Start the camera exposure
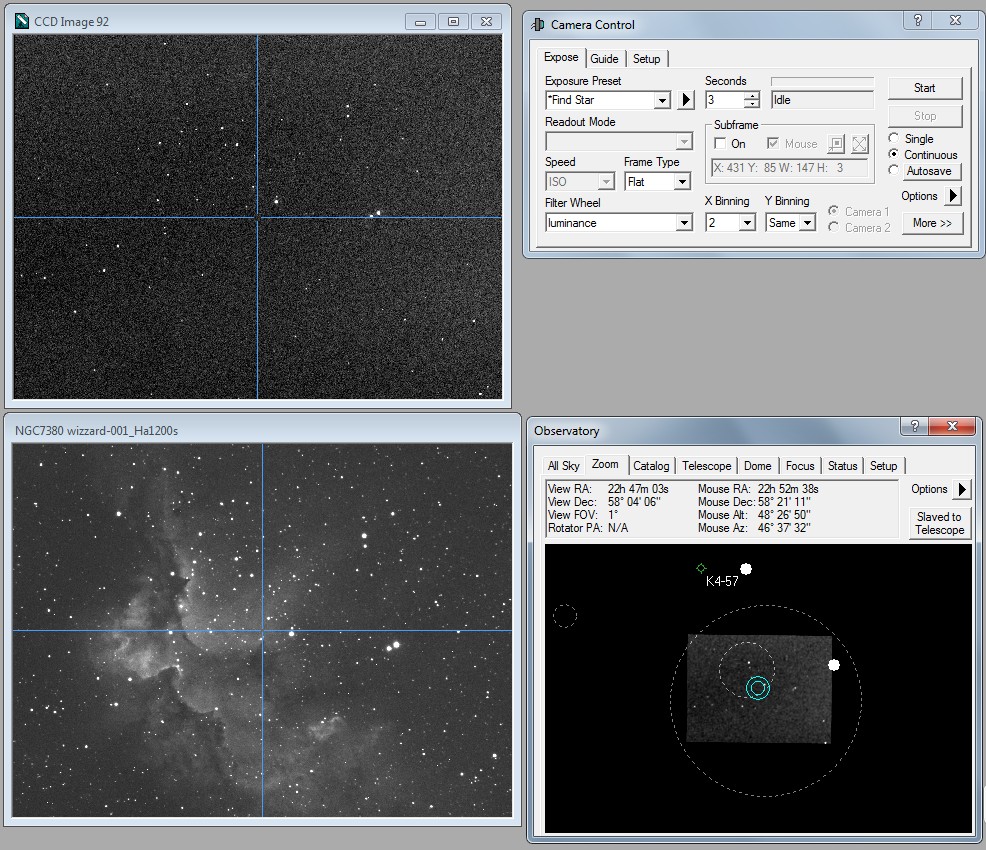Screen dimensions: 986x850 pyautogui.click(x=924, y=88)
